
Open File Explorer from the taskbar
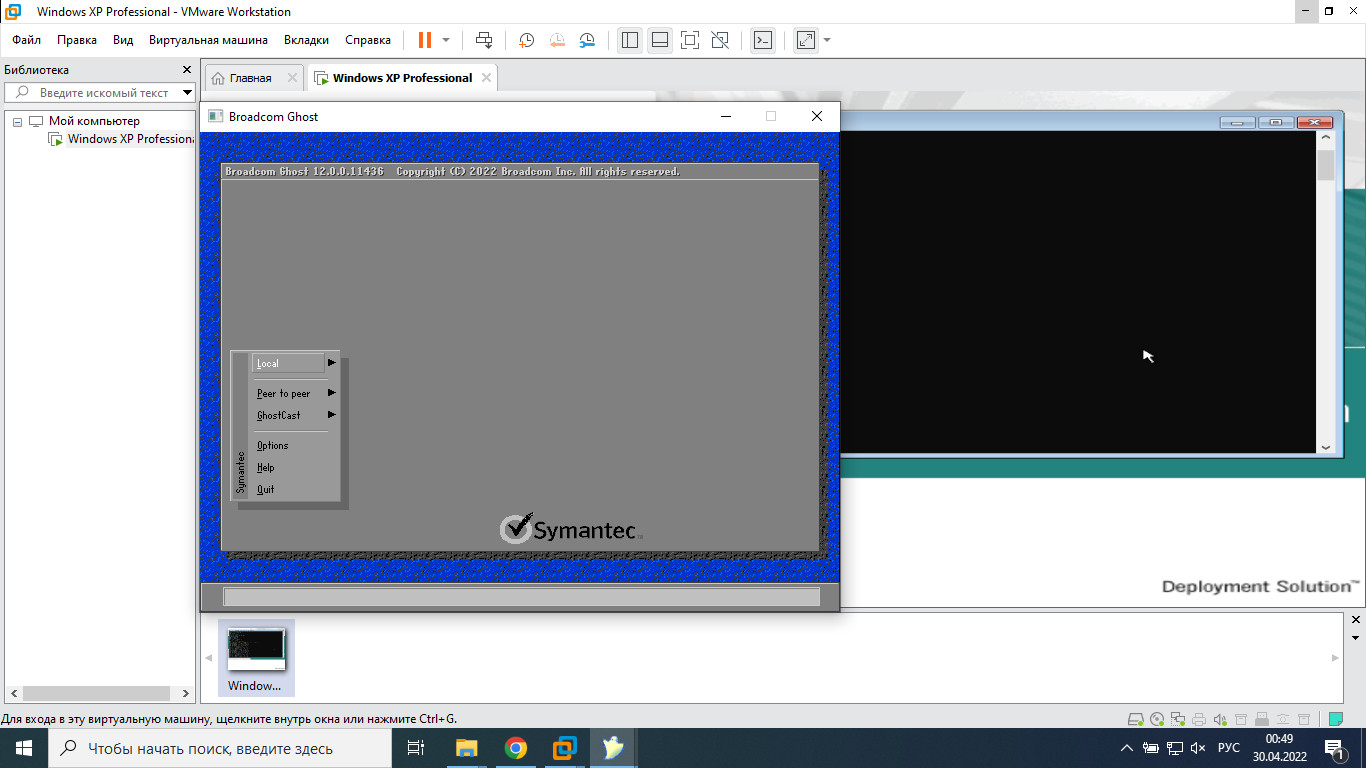tap(466, 748)
